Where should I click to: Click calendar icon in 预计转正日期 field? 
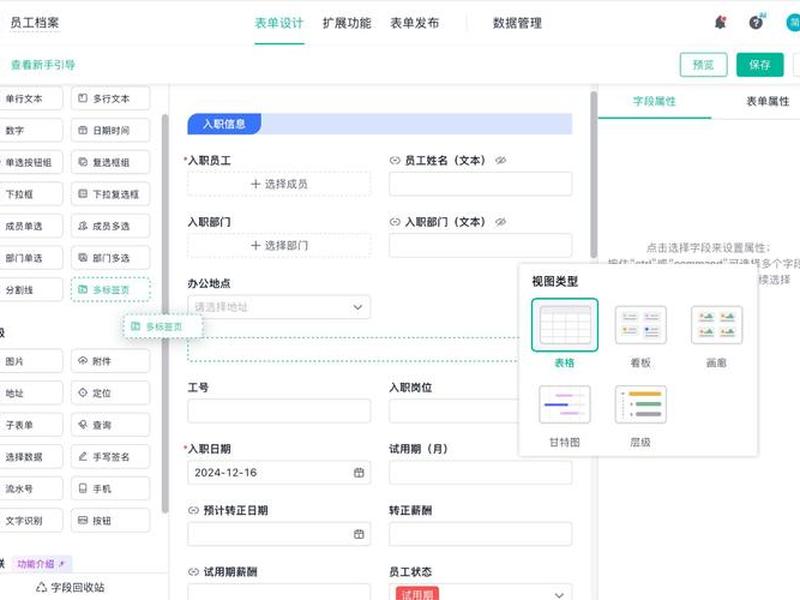tap(359, 534)
